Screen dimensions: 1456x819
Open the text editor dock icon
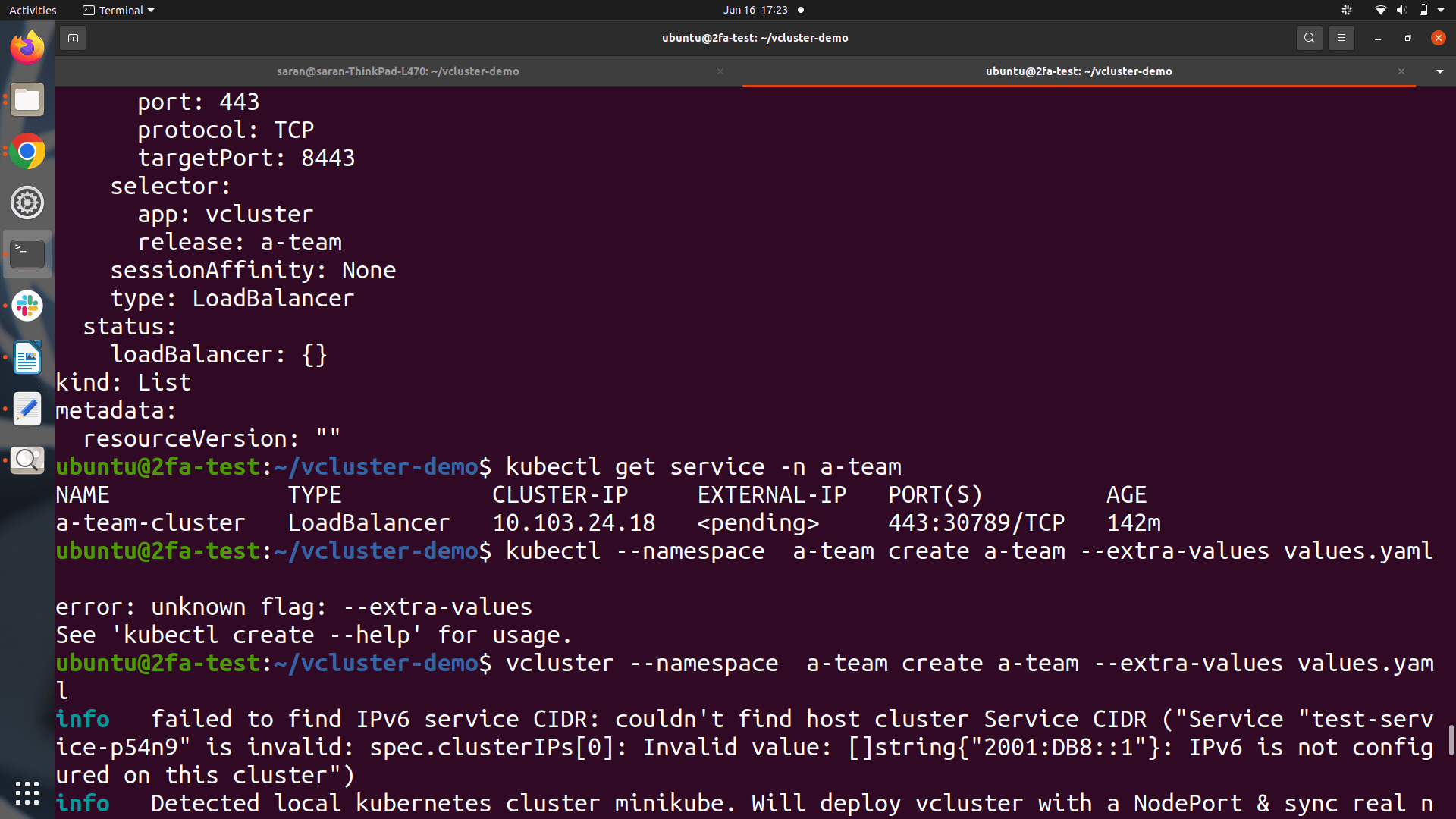click(27, 409)
